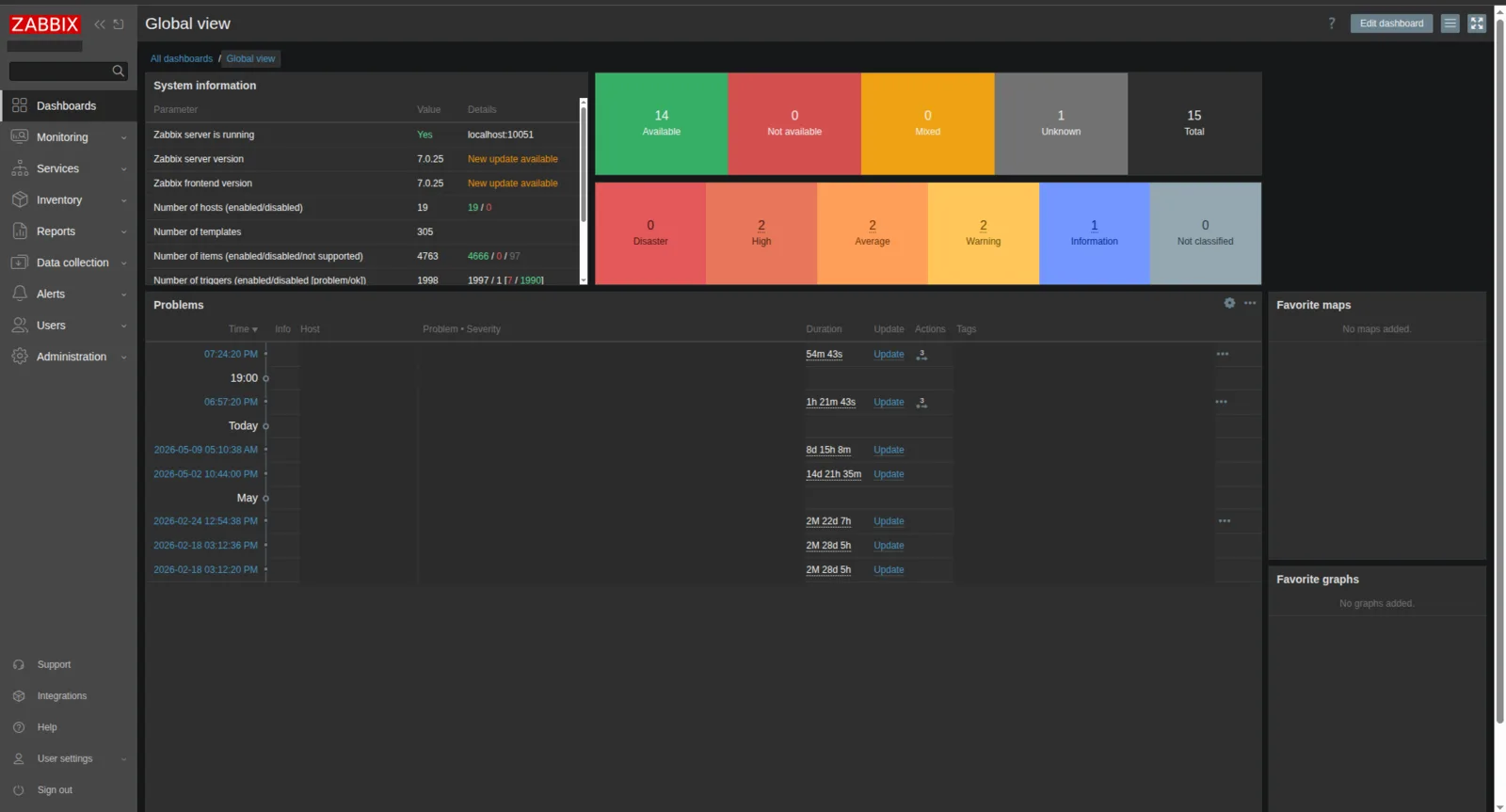This screenshot has width=1506, height=812.
Task: Click the Monitoring eye icon
Action: click(20, 136)
